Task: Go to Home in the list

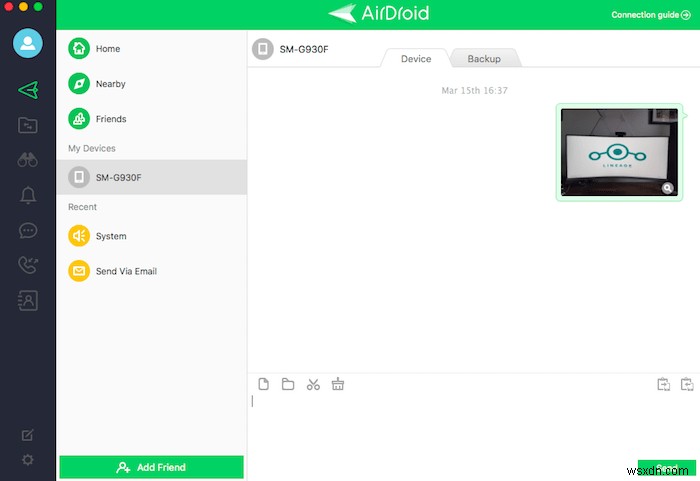Action: pyautogui.click(x=151, y=49)
